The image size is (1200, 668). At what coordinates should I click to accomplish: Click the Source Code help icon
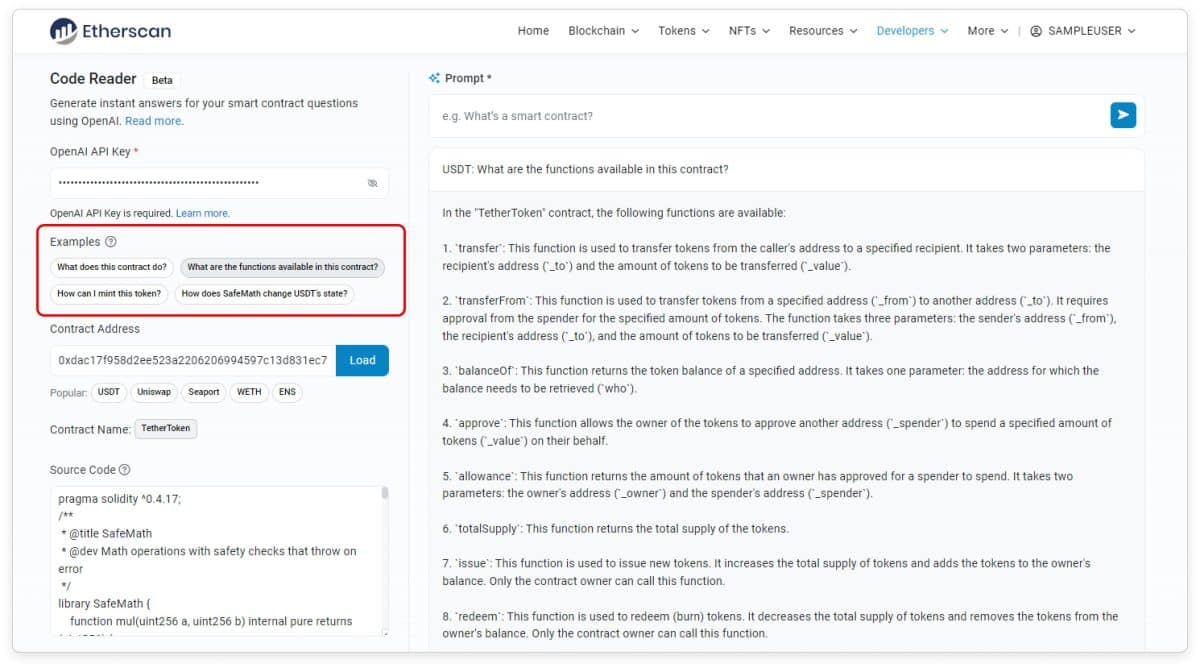coord(124,470)
